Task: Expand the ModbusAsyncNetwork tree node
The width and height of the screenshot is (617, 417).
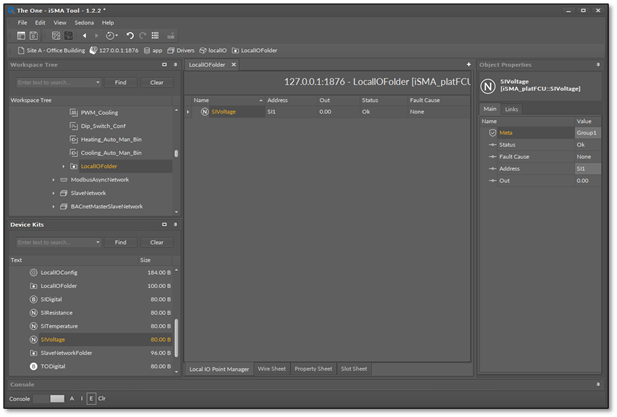Action: 53,180
